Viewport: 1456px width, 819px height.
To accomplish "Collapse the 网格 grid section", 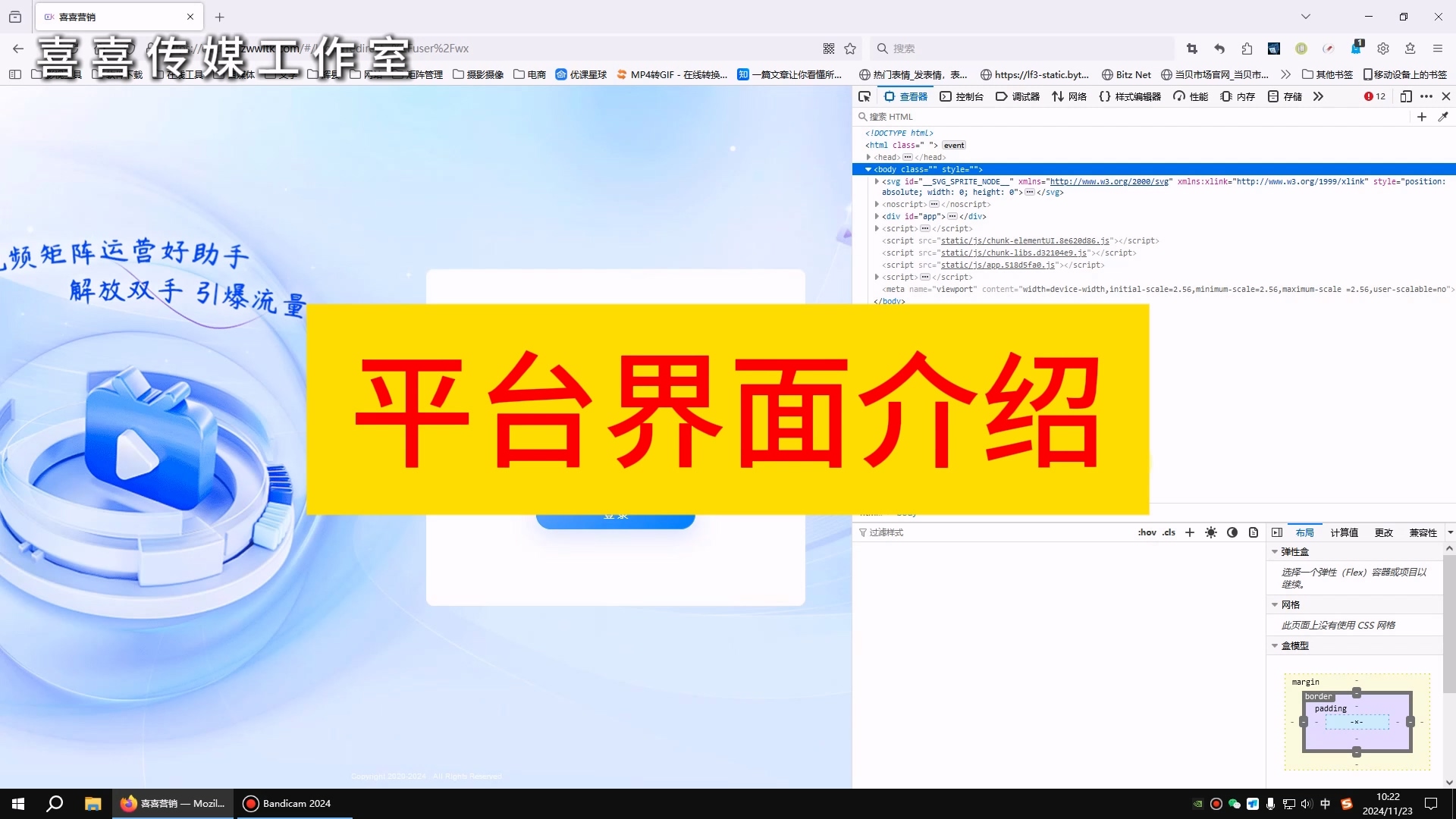I will pyautogui.click(x=1275, y=604).
